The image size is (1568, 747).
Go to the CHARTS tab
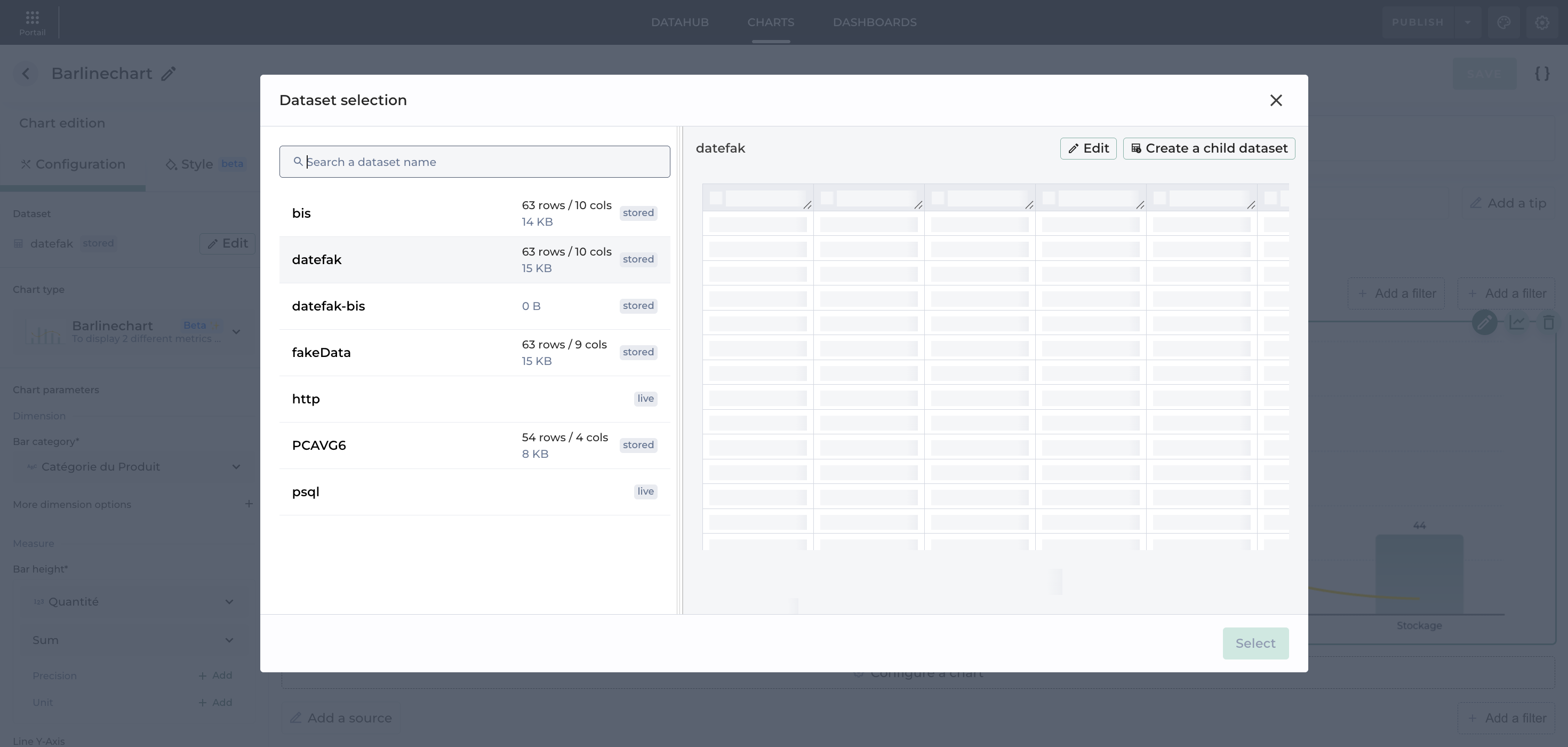tap(771, 22)
